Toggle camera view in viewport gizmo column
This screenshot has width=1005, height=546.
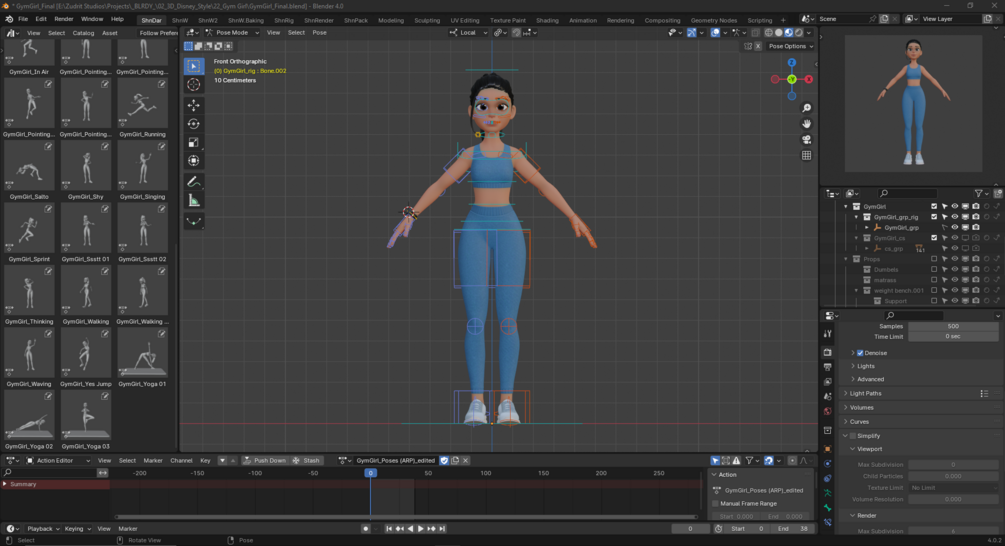click(806, 139)
